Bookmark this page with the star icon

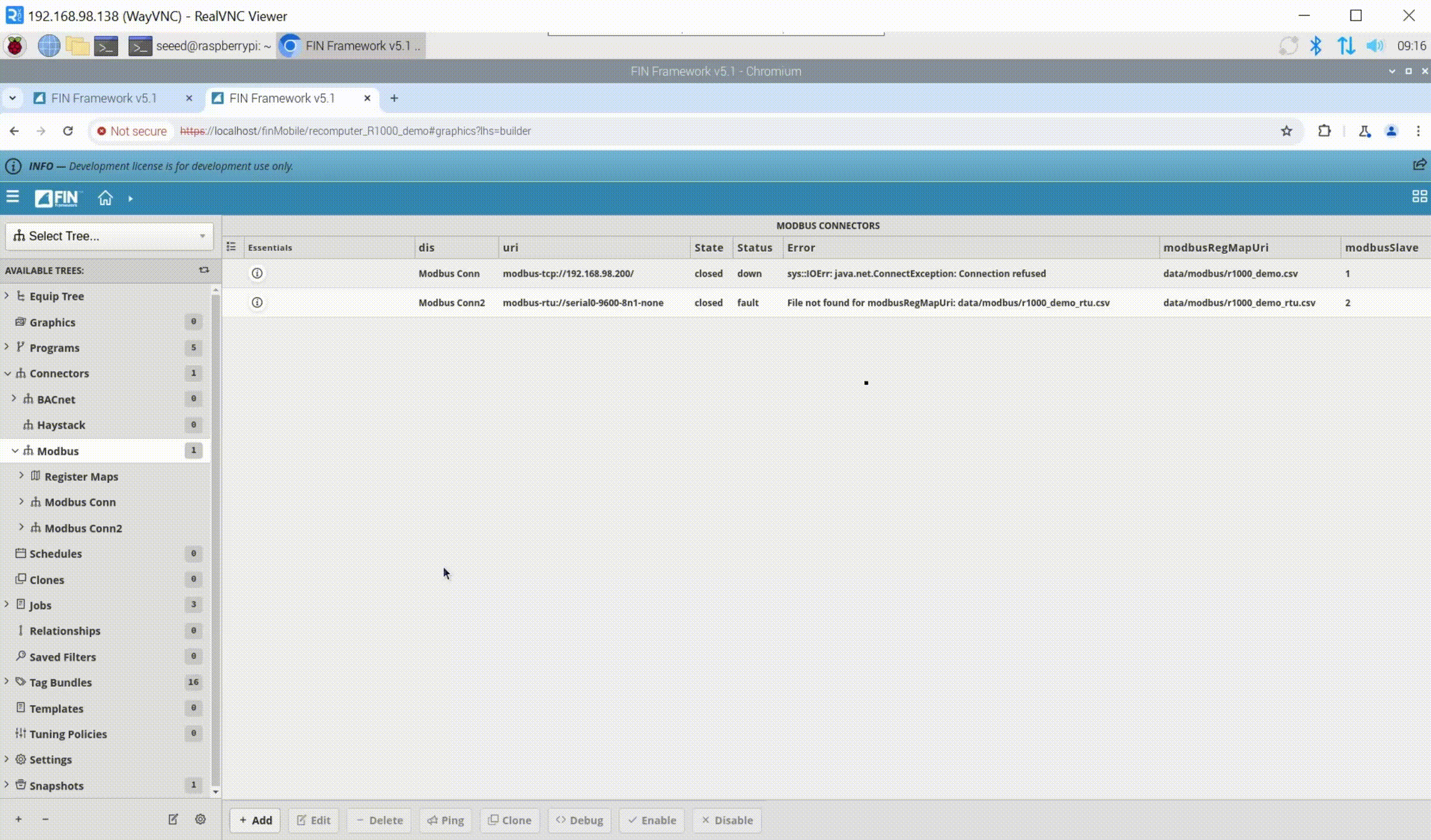pos(1286,131)
